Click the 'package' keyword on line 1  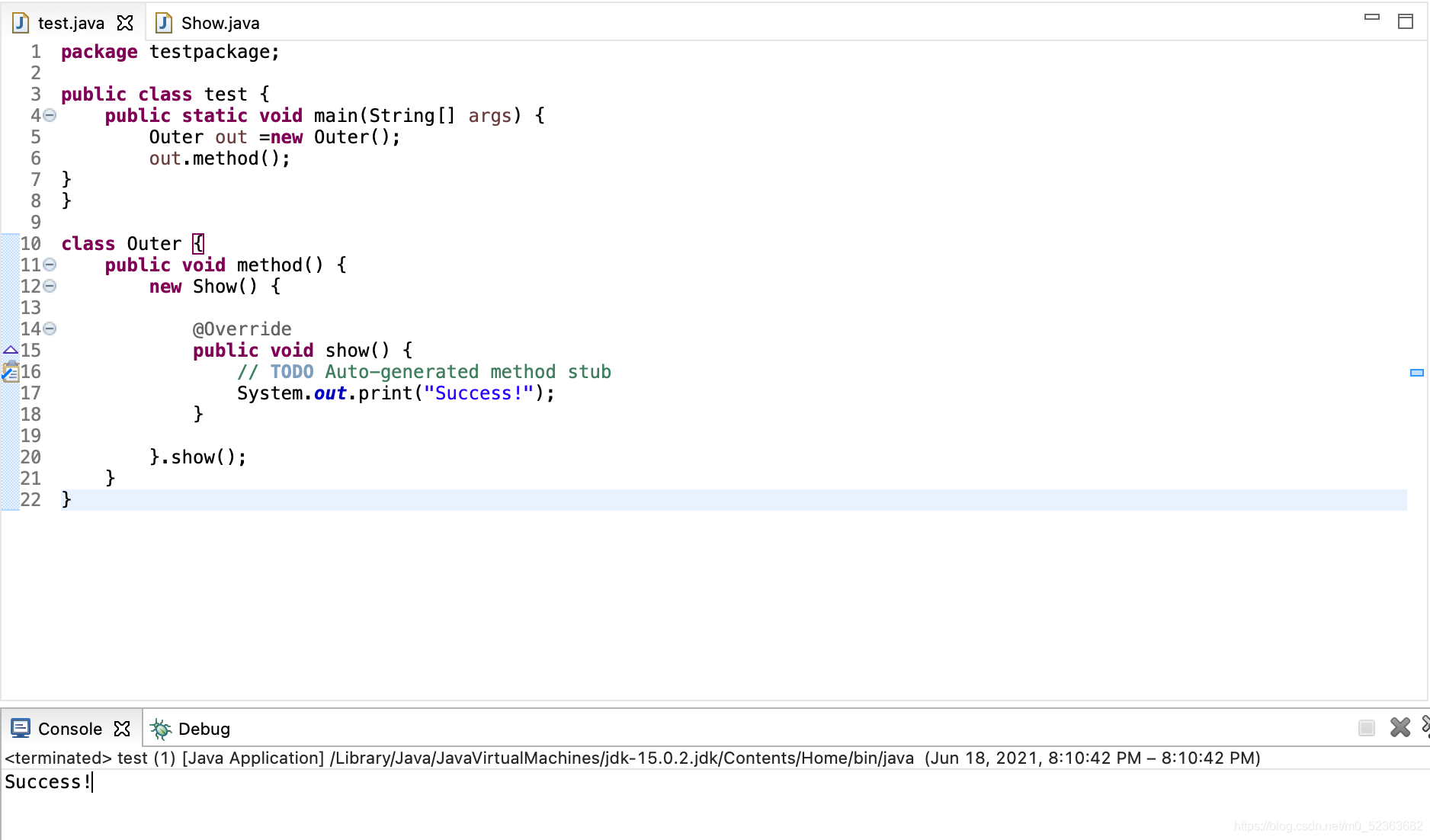(x=99, y=52)
